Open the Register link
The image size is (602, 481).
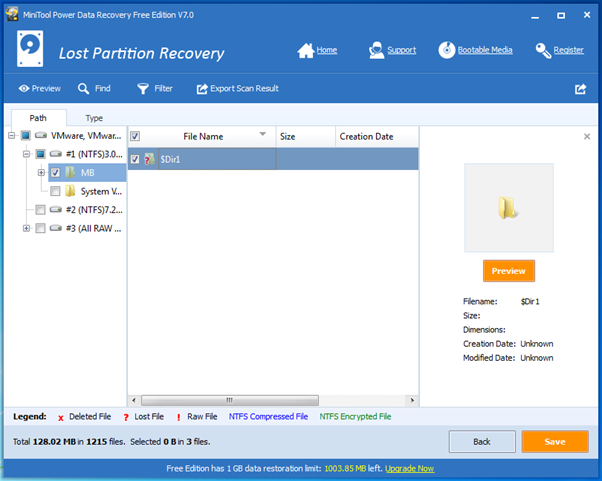(x=569, y=50)
